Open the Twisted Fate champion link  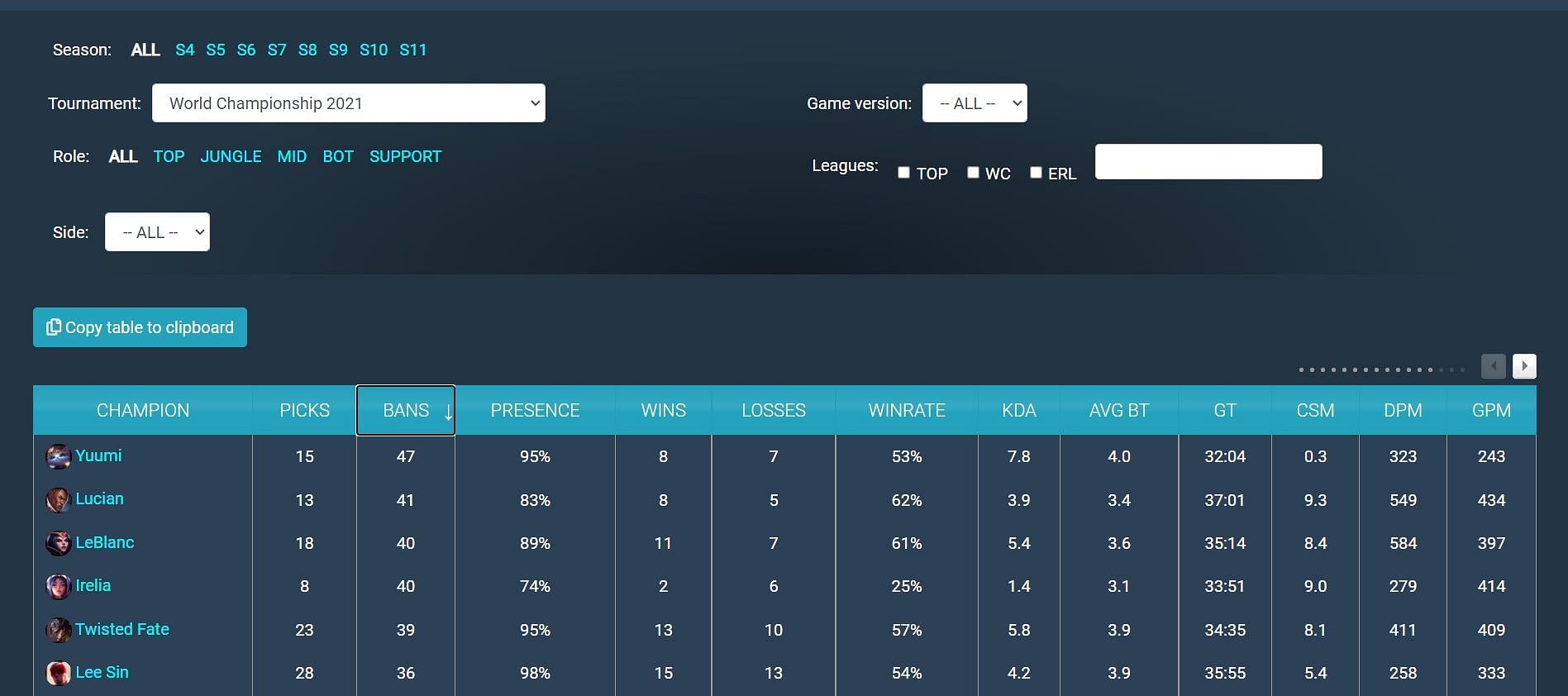tap(122, 629)
